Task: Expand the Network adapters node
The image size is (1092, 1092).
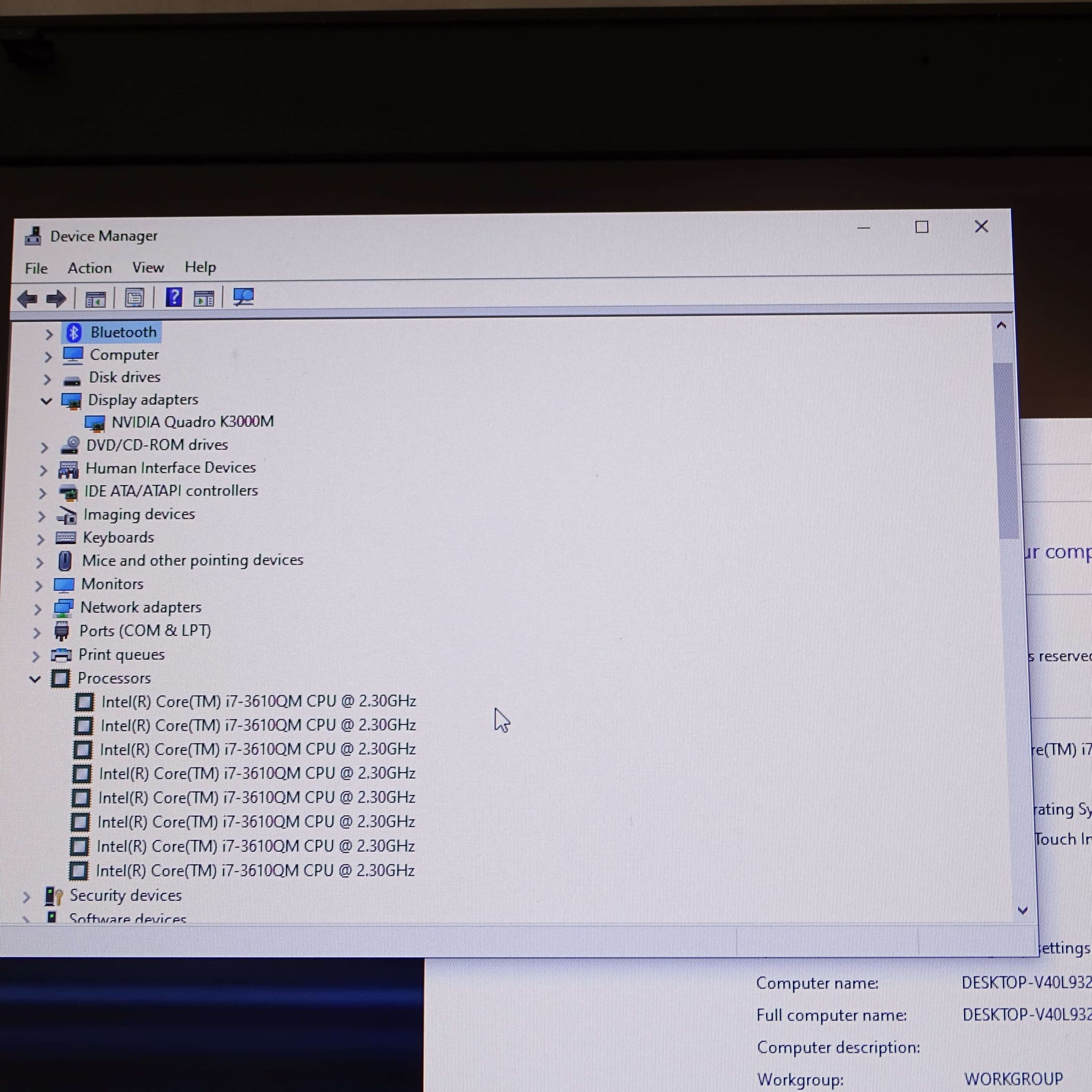Action: pyautogui.click(x=38, y=609)
